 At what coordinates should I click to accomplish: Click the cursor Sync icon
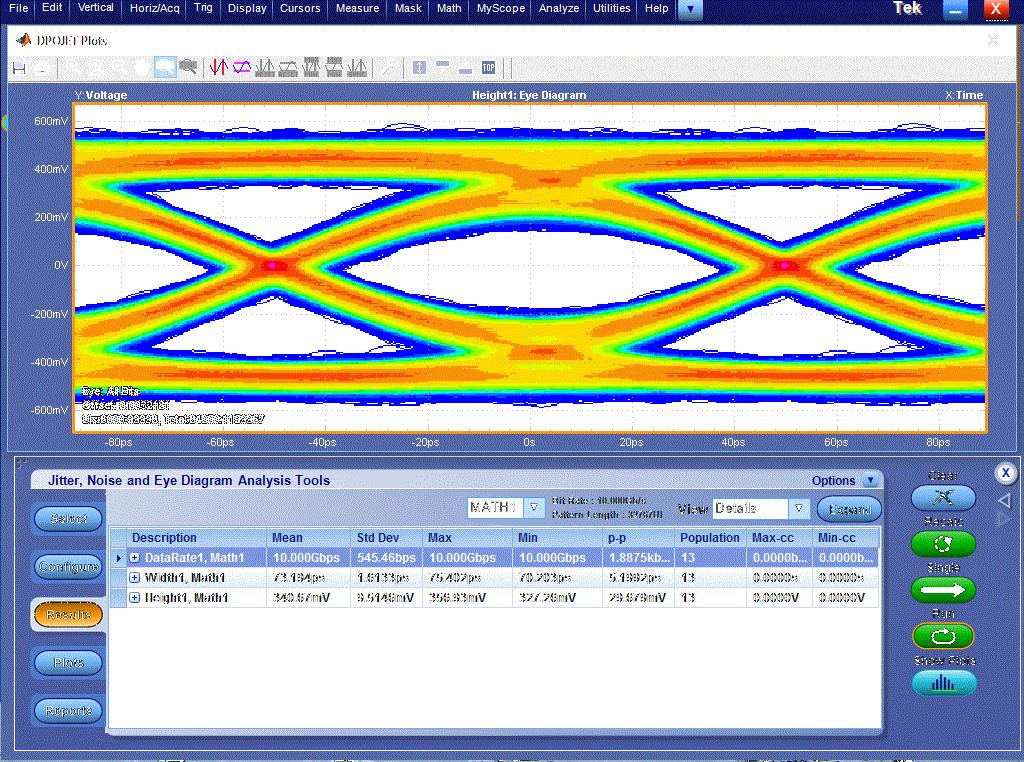click(357, 67)
